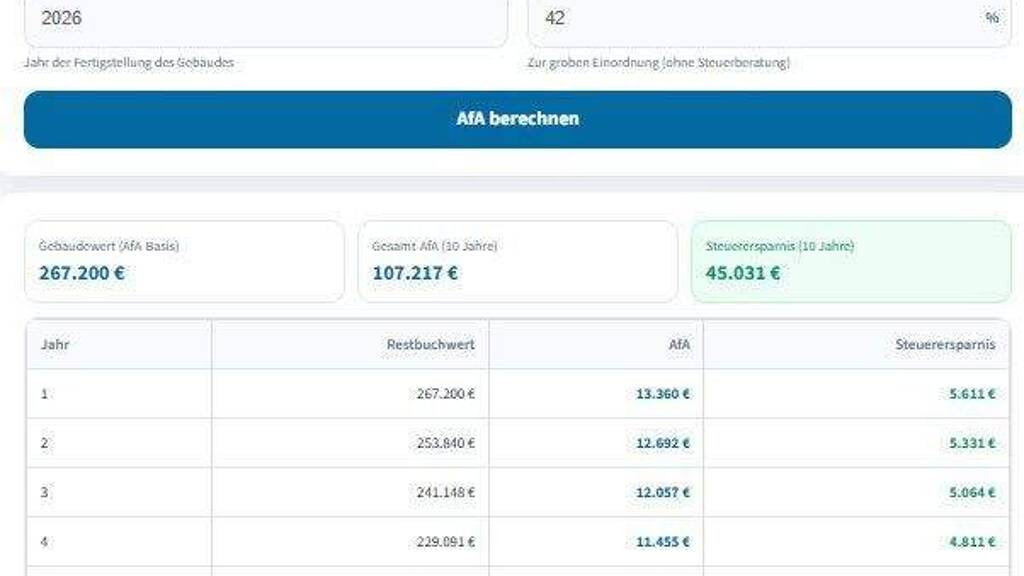Open the green Steuerersparnis (10 Jahre) card
Image resolution: width=1024 pixels, height=576 pixels.
[850, 261]
